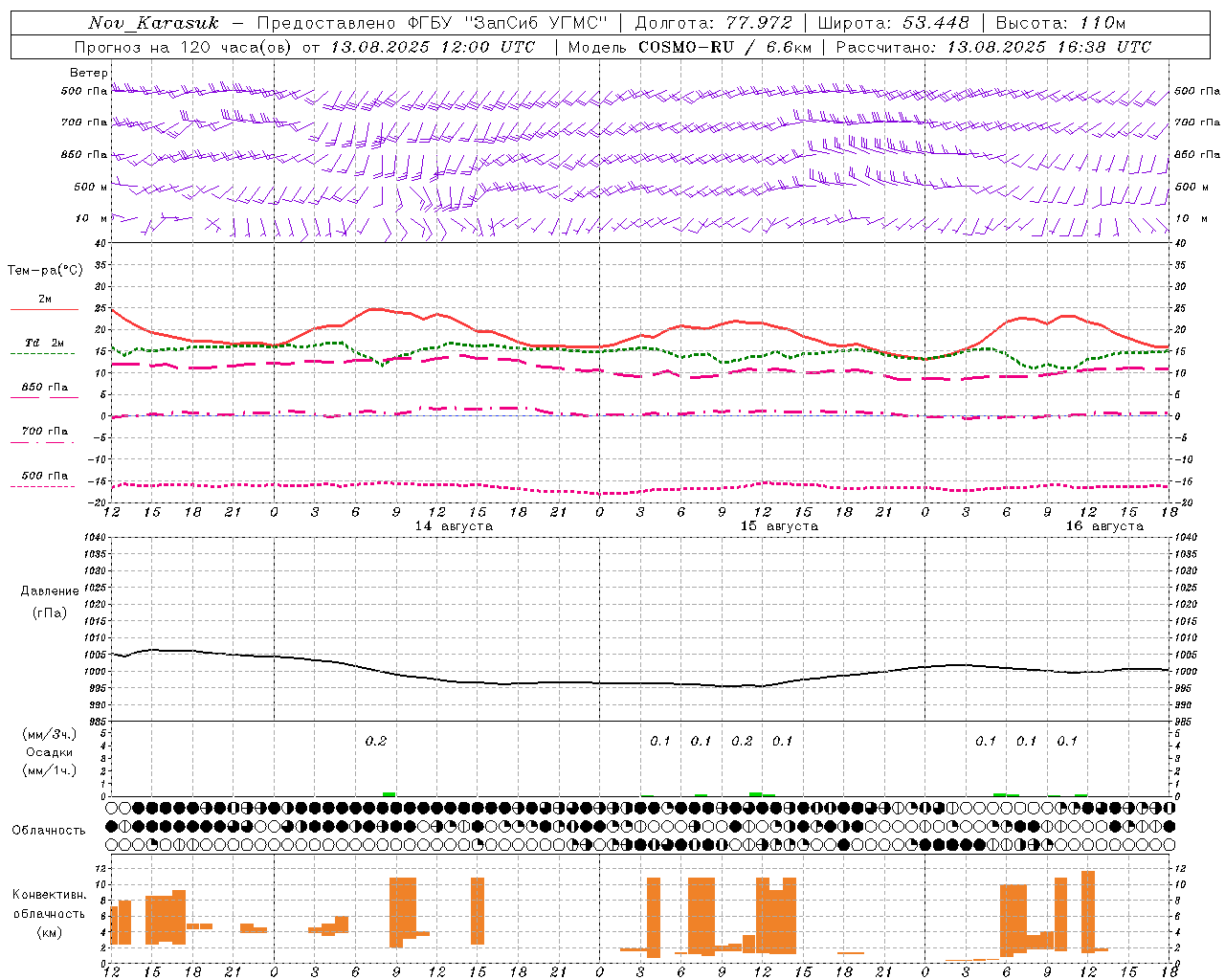Click the 700 гПа temperature legend label
1225x980 pixels.
(x=45, y=432)
